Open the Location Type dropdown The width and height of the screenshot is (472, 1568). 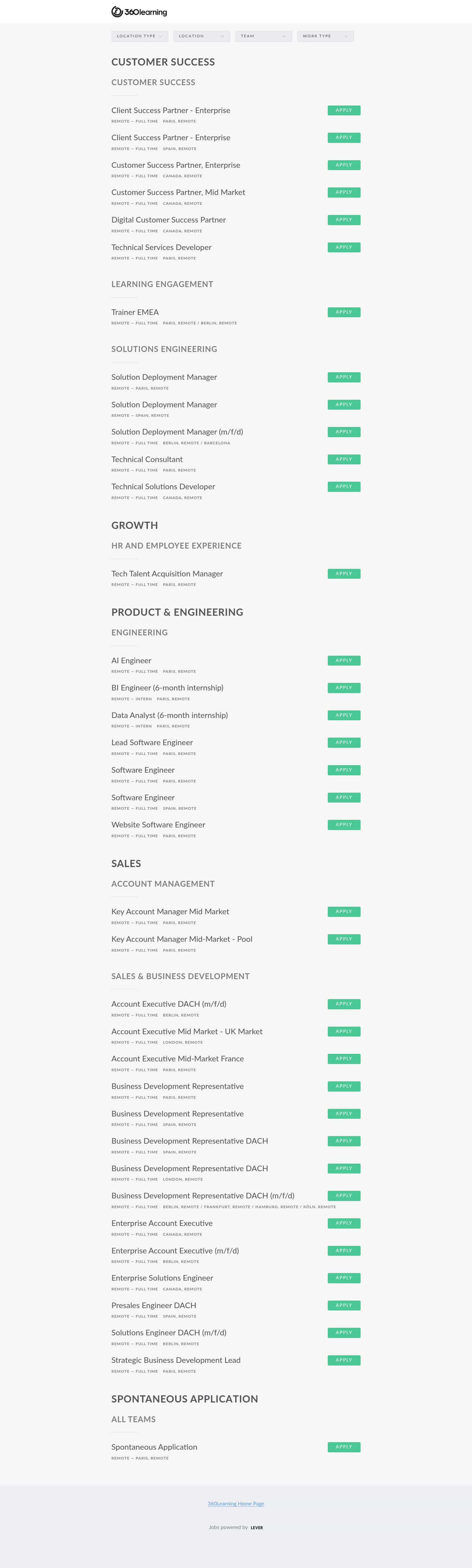(139, 36)
